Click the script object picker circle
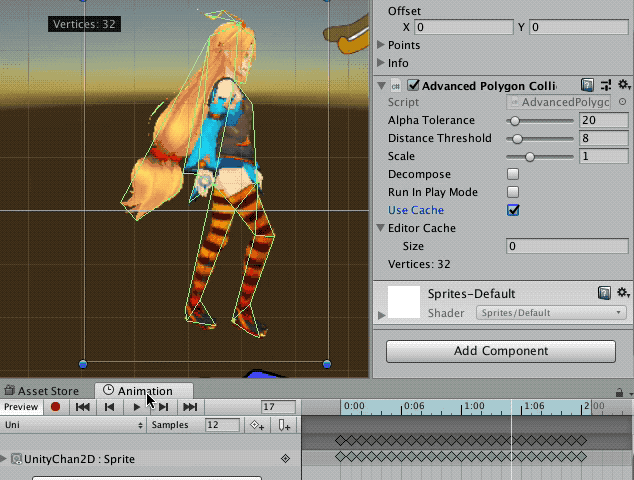The image size is (634, 480). (x=623, y=102)
